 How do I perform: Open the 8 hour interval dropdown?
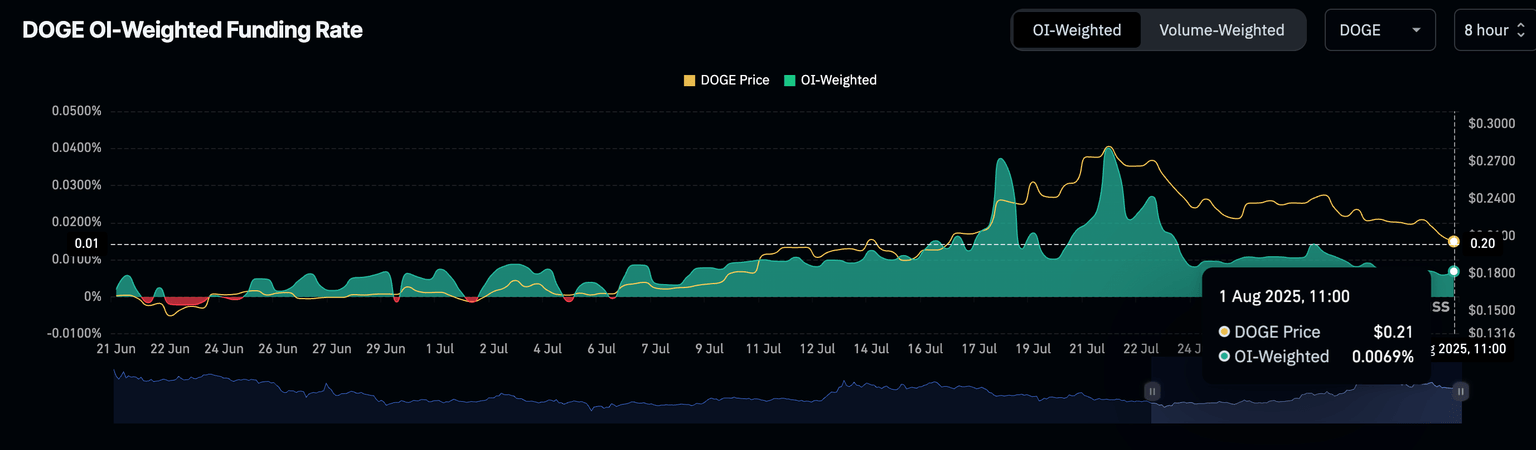click(x=1494, y=30)
